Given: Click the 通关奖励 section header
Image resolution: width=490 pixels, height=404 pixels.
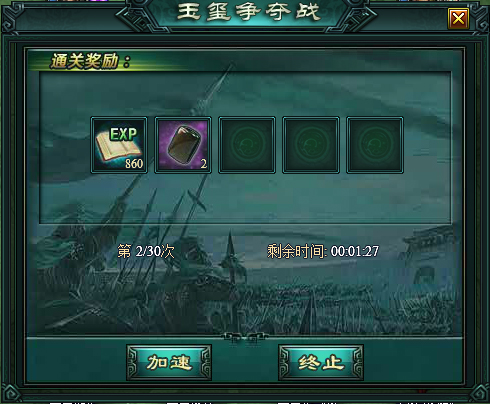Looking at the screenshot, I should [90, 61].
